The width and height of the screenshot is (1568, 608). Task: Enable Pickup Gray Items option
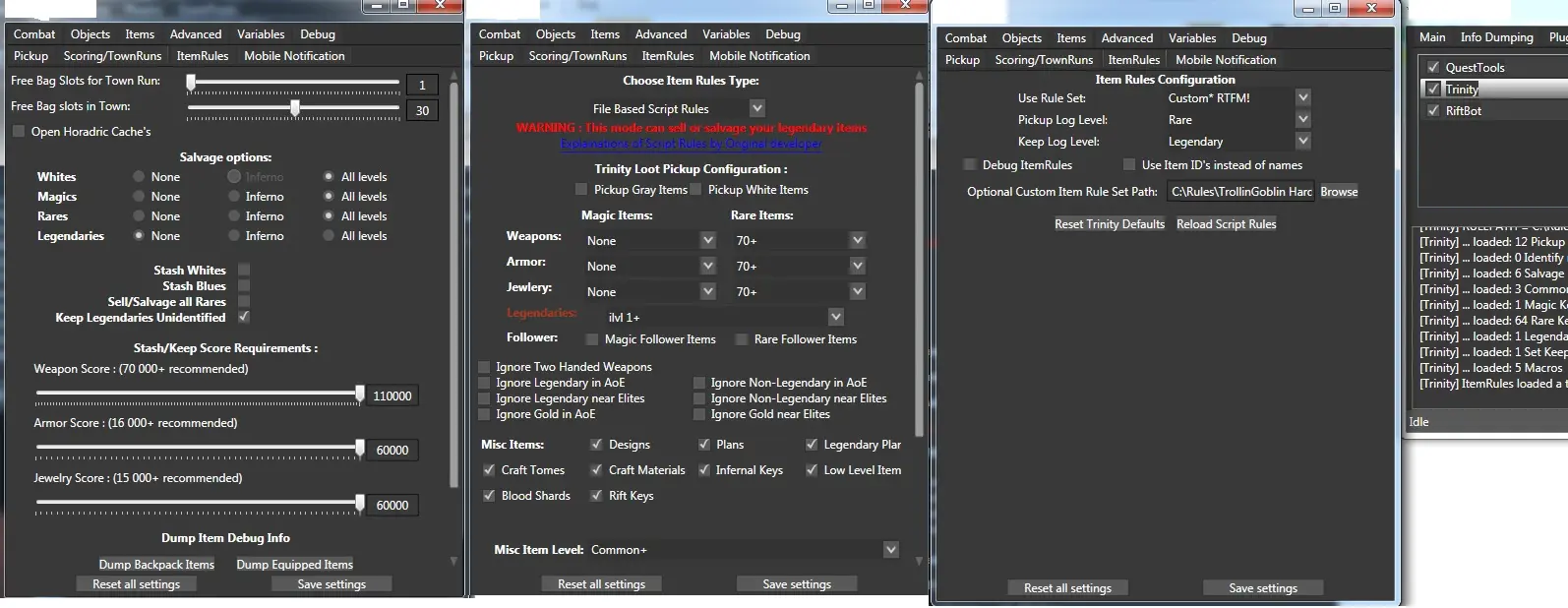581,190
